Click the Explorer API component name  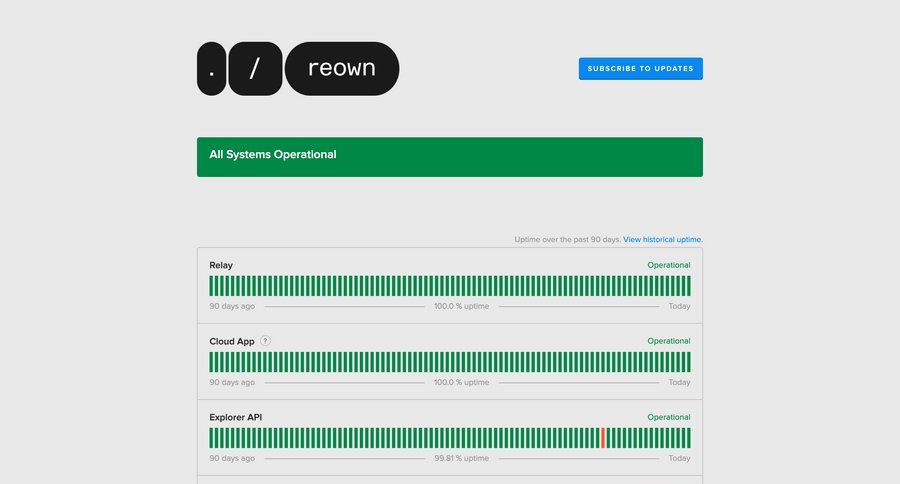coord(236,417)
